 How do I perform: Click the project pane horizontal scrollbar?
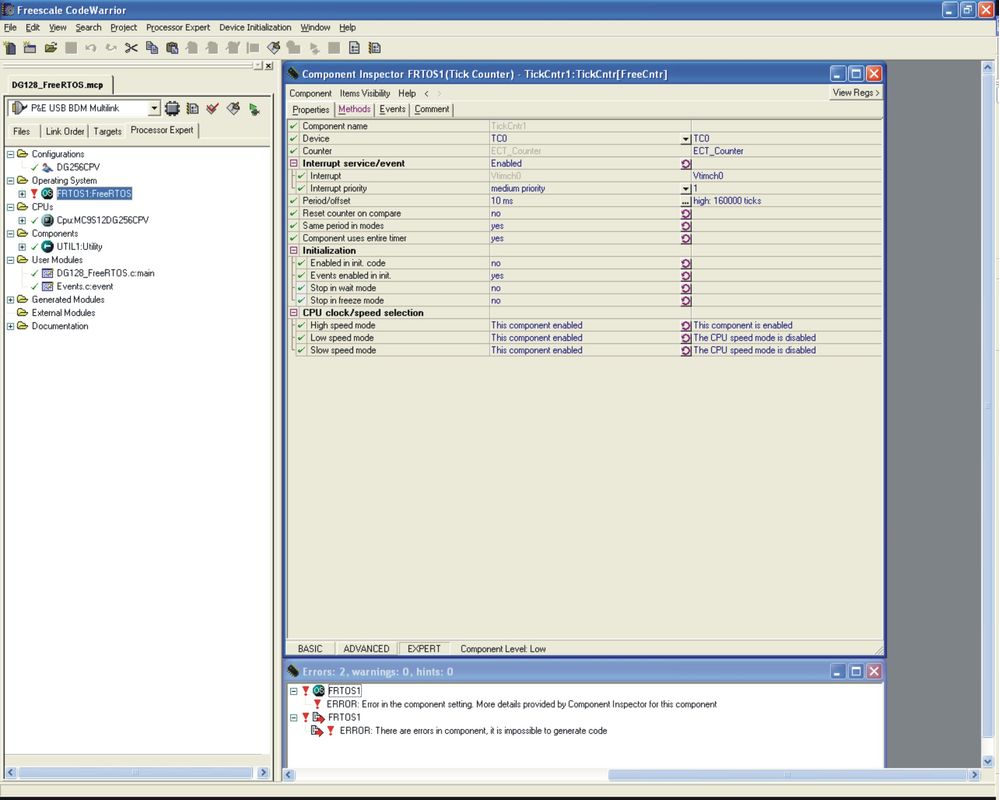136,773
